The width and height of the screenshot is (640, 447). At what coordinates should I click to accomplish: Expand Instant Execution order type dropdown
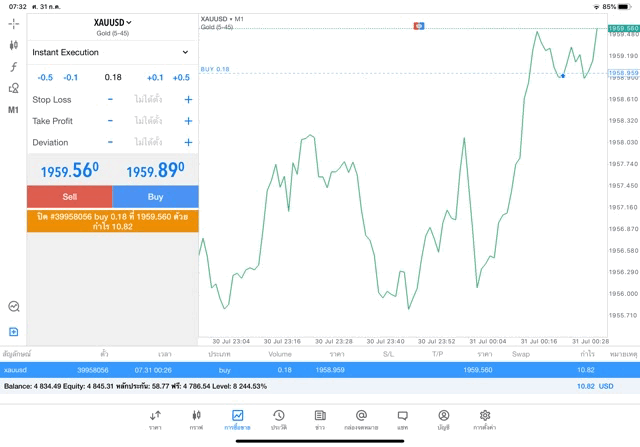pos(113,52)
